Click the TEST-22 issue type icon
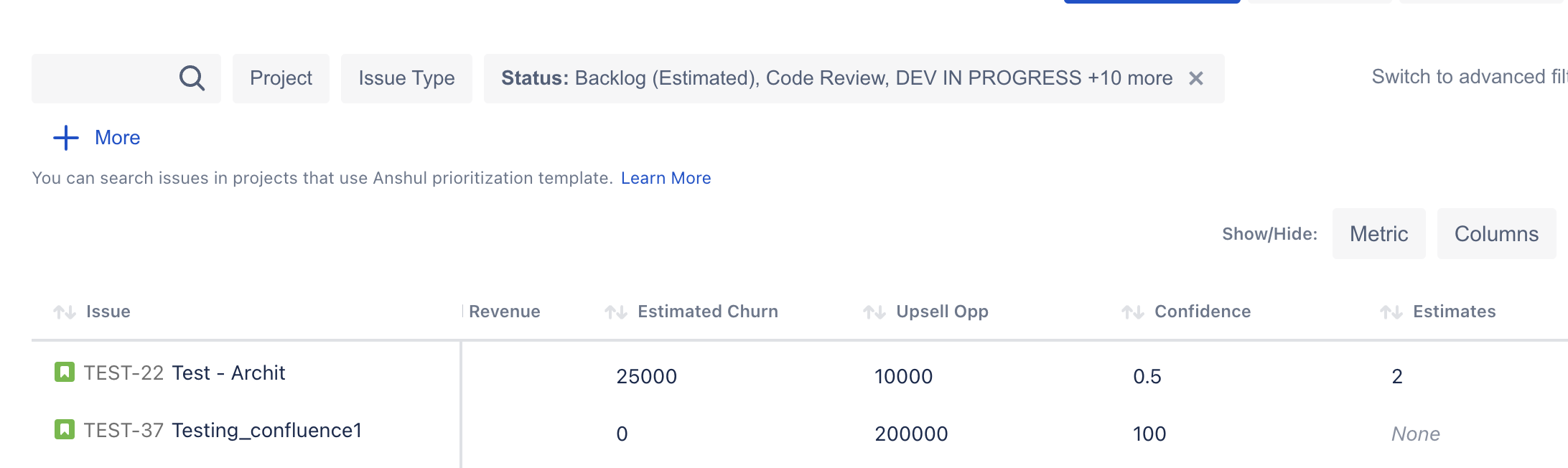This screenshot has width=1568, height=468. pyautogui.click(x=63, y=372)
